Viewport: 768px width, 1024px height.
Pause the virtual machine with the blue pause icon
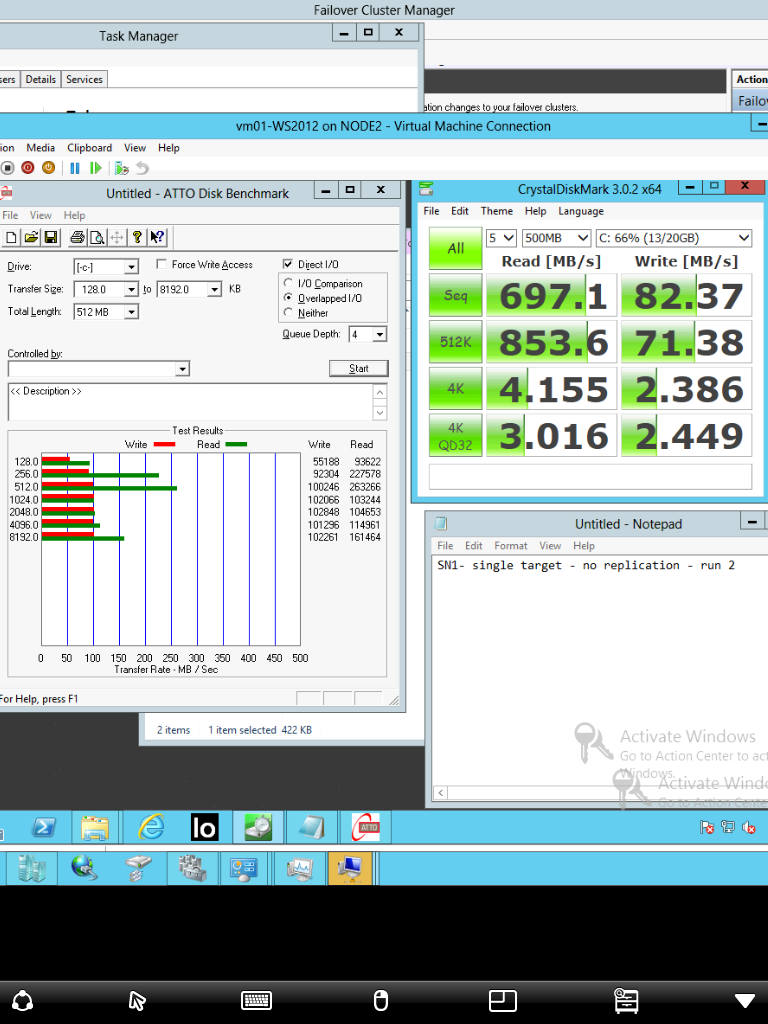[x=75, y=168]
